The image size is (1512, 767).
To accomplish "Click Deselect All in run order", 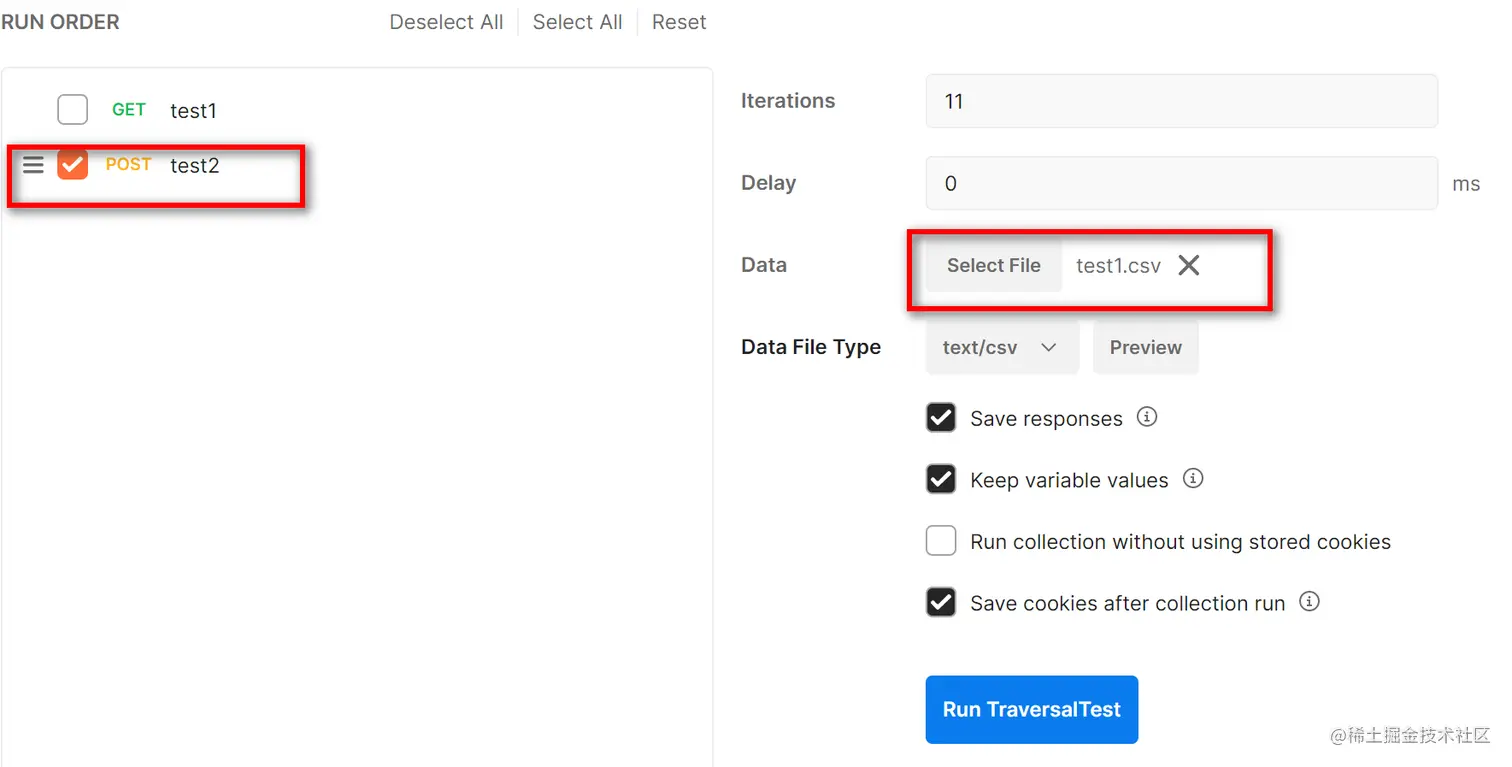I will click(x=446, y=22).
